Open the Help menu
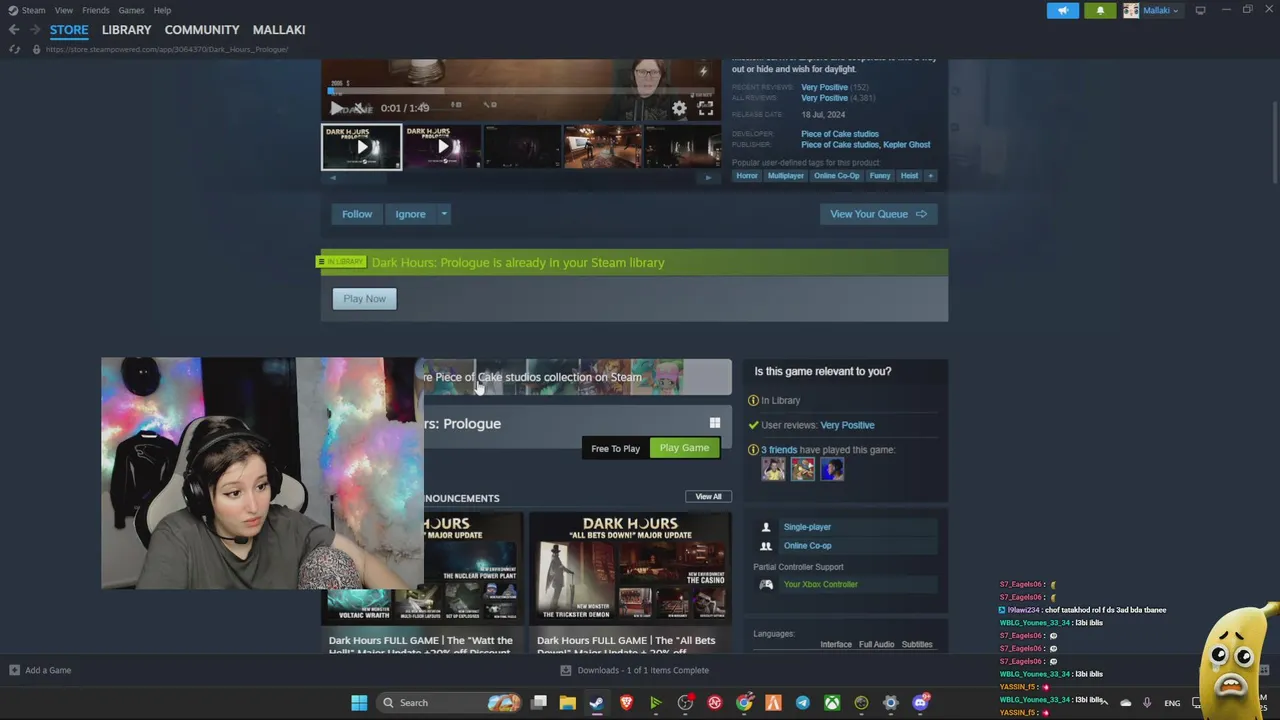The width and height of the screenshot is (1280, 720). [x=162, y=10]
